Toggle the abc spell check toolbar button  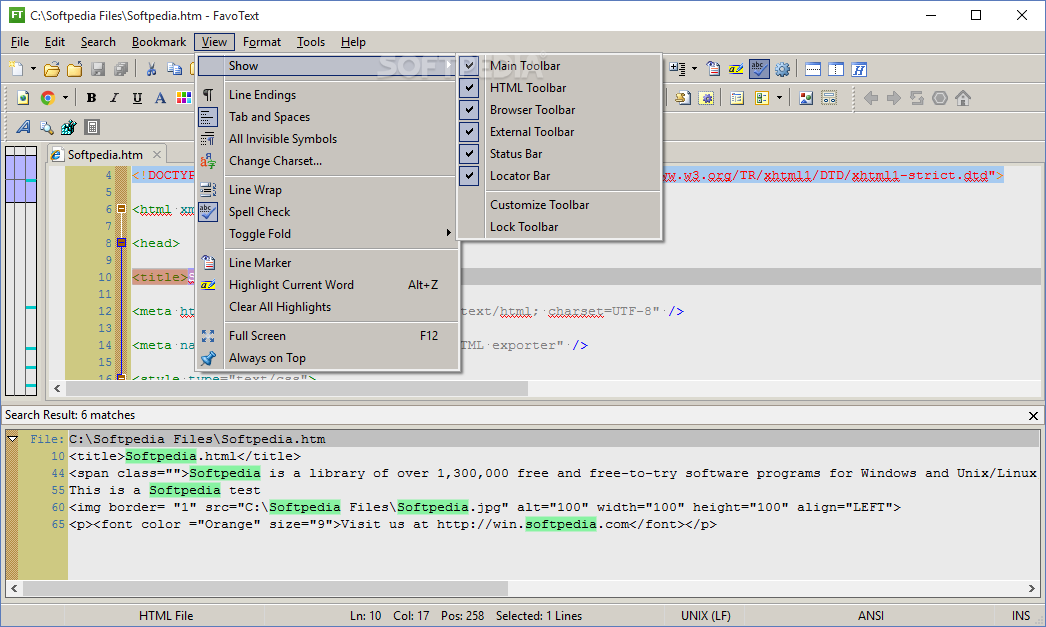759,69
